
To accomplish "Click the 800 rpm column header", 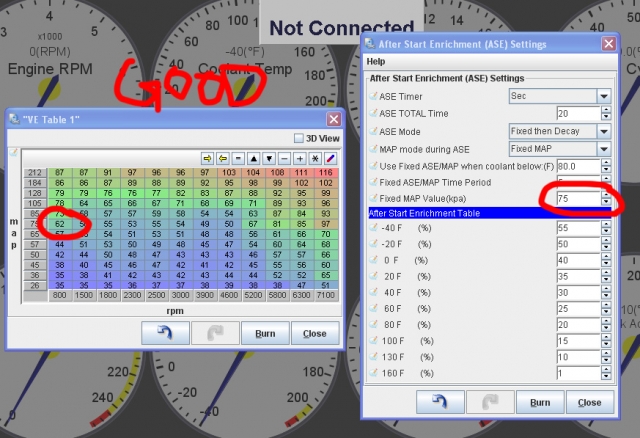I will click(60, 295).
